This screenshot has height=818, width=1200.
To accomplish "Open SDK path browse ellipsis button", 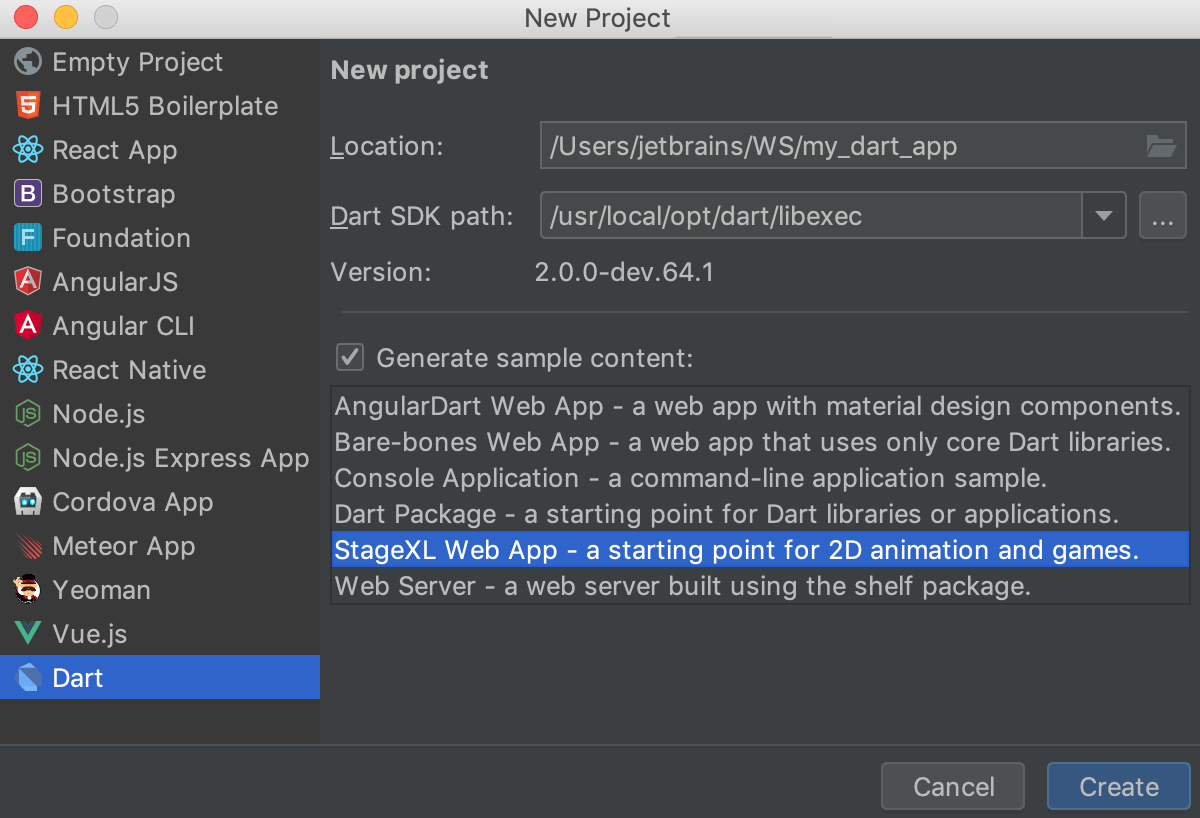I will (1162, 216).
